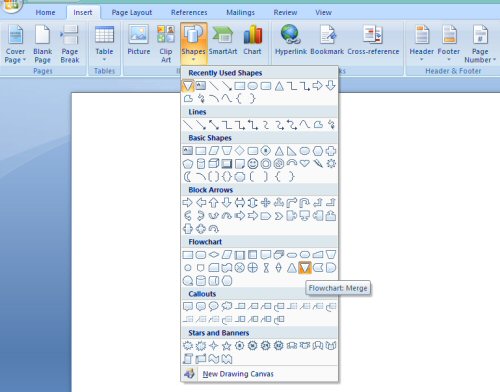Image resolution: width=500 pixels, height=392 pixels.
Task: Select the 4-Point Star shape
Action: coord(214,346)
